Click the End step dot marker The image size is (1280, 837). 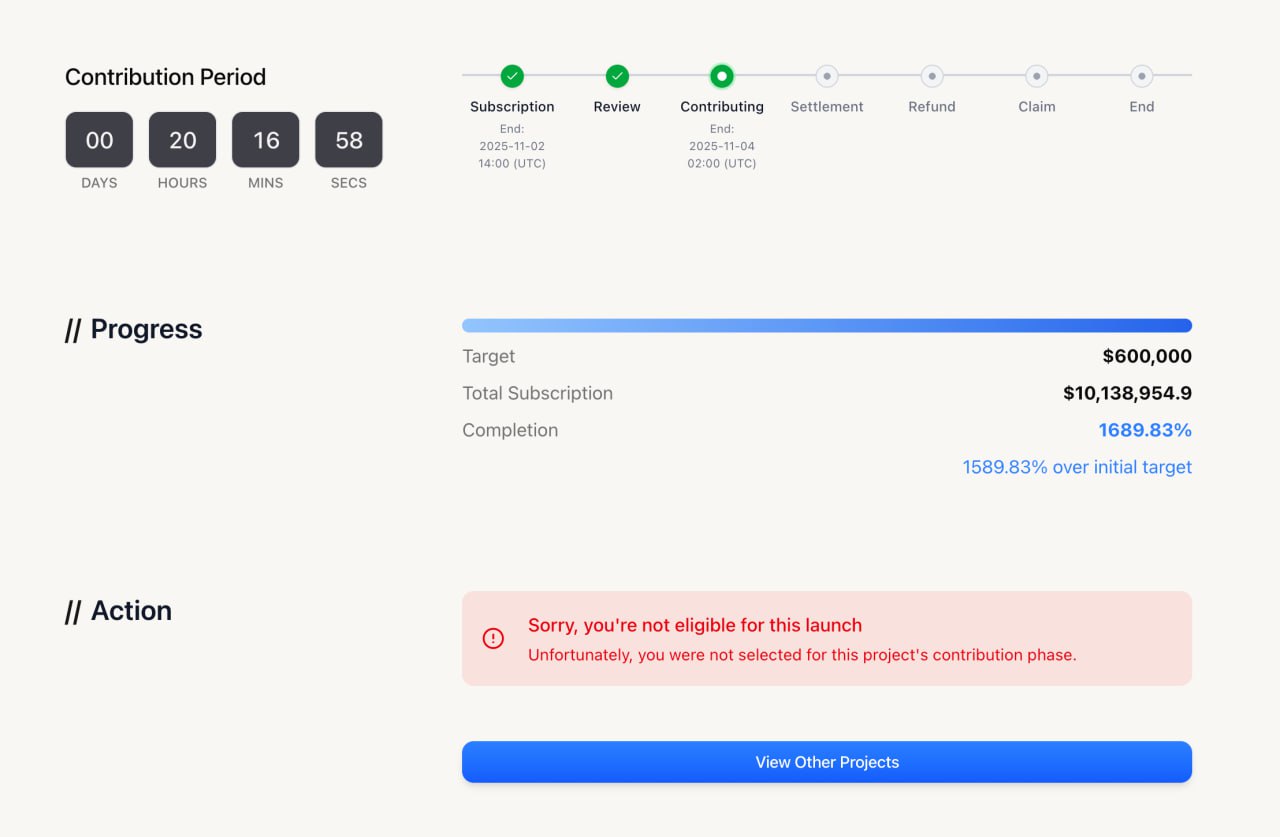pos(1142,76)
